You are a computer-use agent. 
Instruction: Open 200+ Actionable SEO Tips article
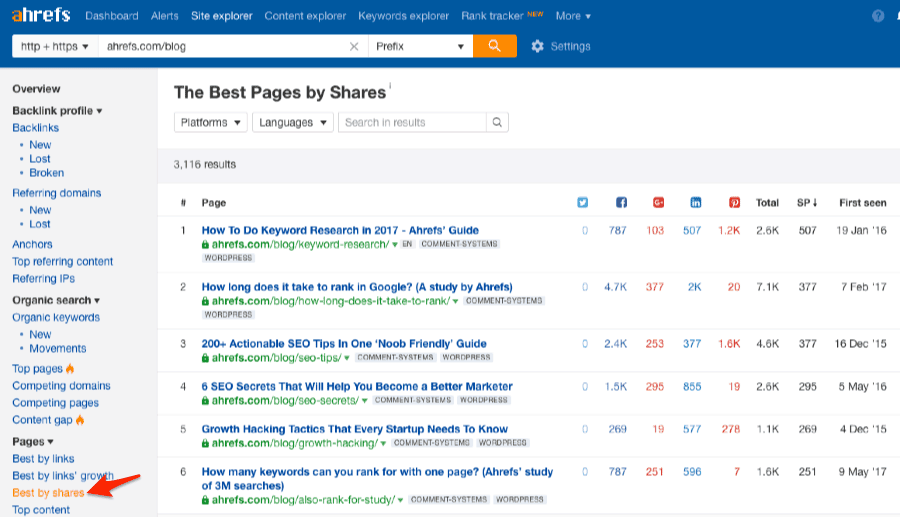tap(344, 344)
